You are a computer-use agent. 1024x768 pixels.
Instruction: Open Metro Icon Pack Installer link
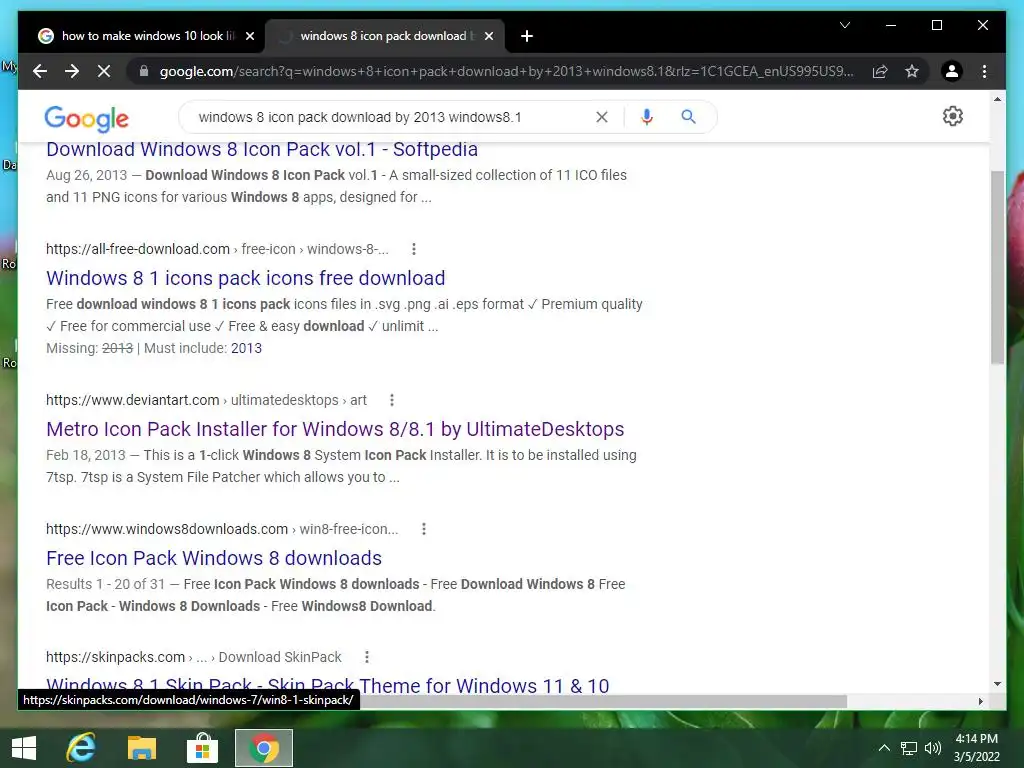[335, 429]
